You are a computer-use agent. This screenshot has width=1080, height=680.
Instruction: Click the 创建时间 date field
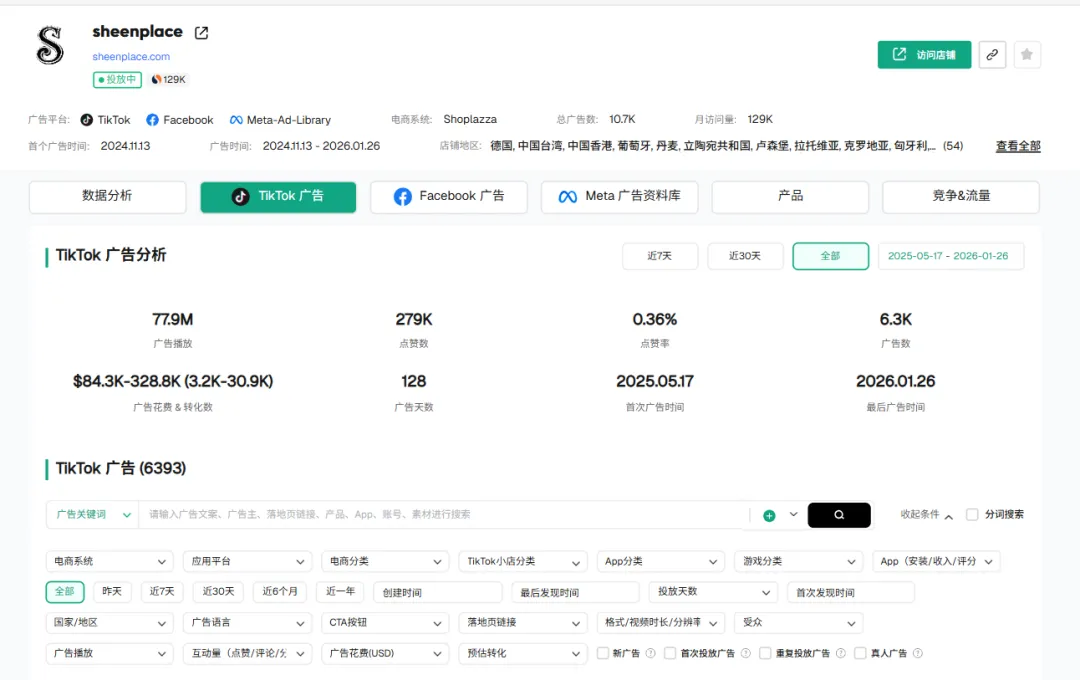[438, 593]
